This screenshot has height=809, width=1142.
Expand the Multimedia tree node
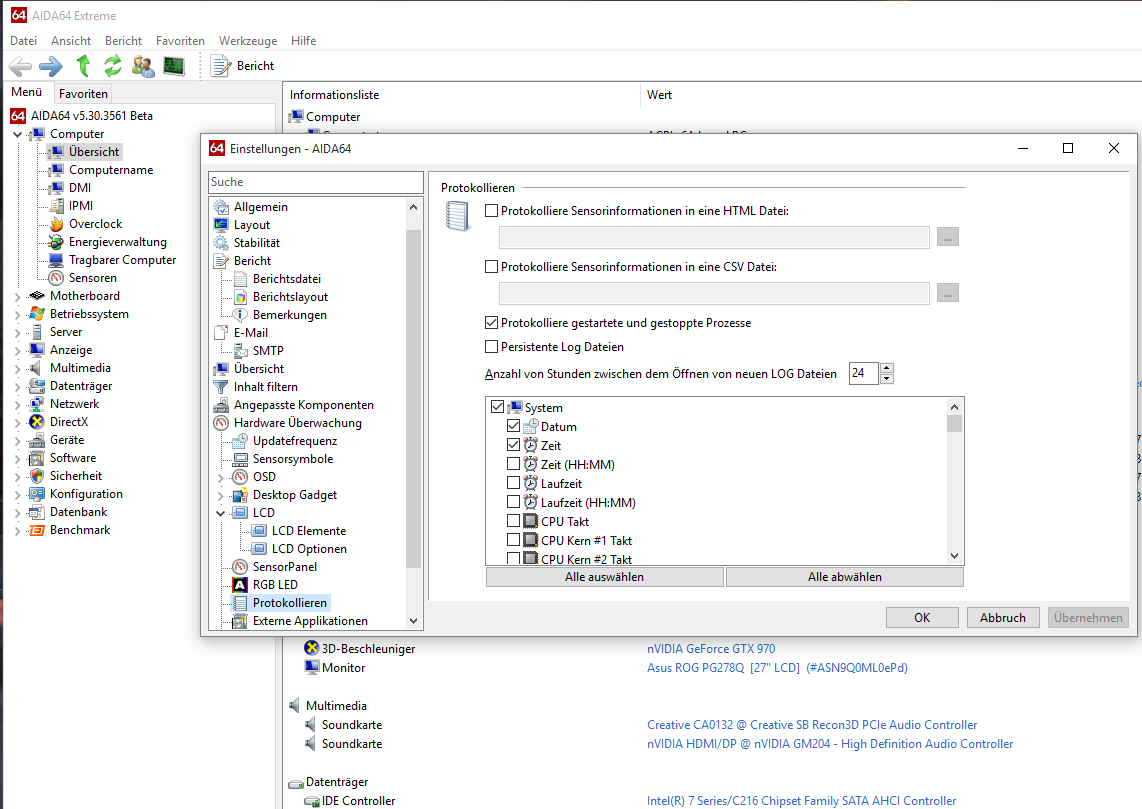click(x=17, y=368)
